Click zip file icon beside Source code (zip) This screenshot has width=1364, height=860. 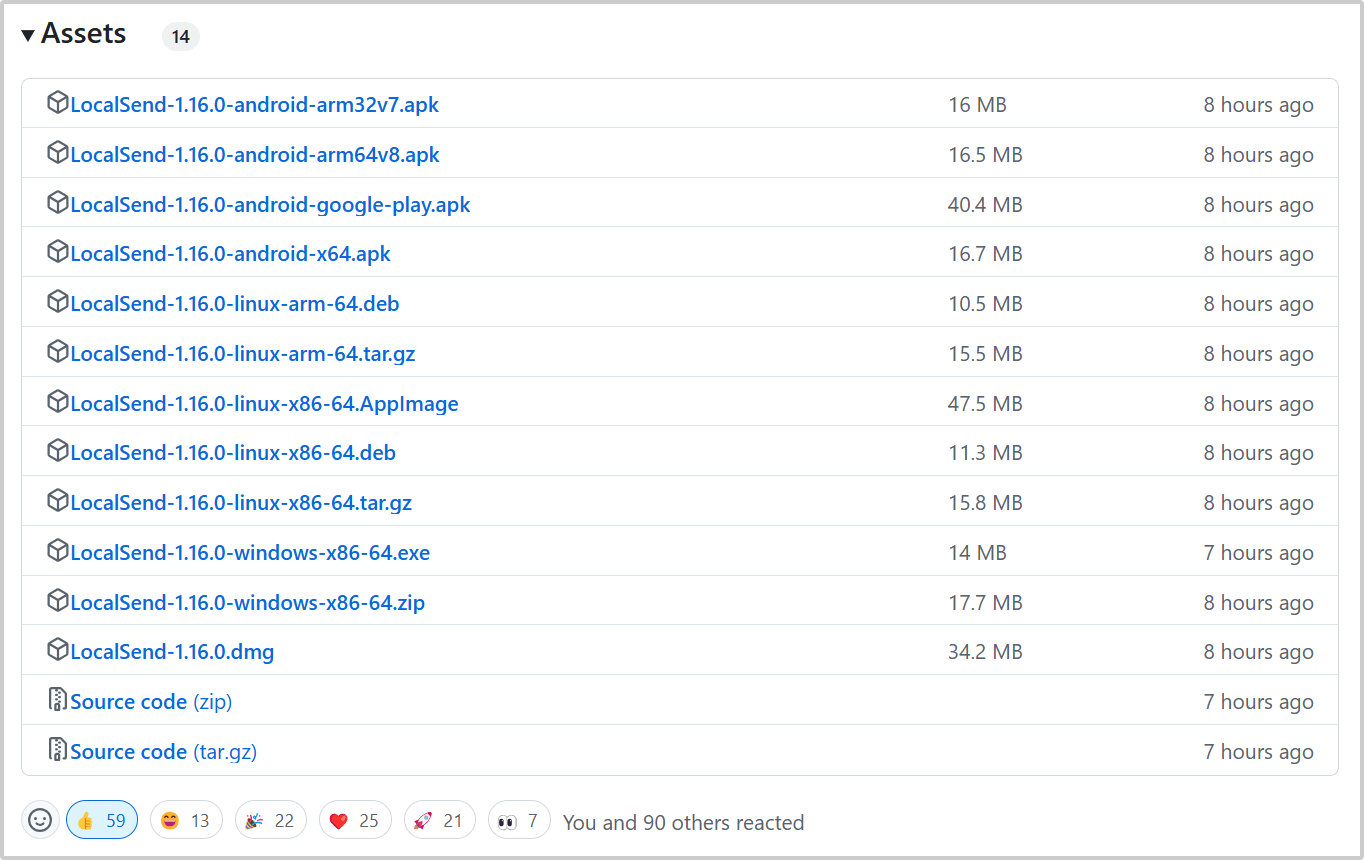pyautogui.click(x=58, y=699)
